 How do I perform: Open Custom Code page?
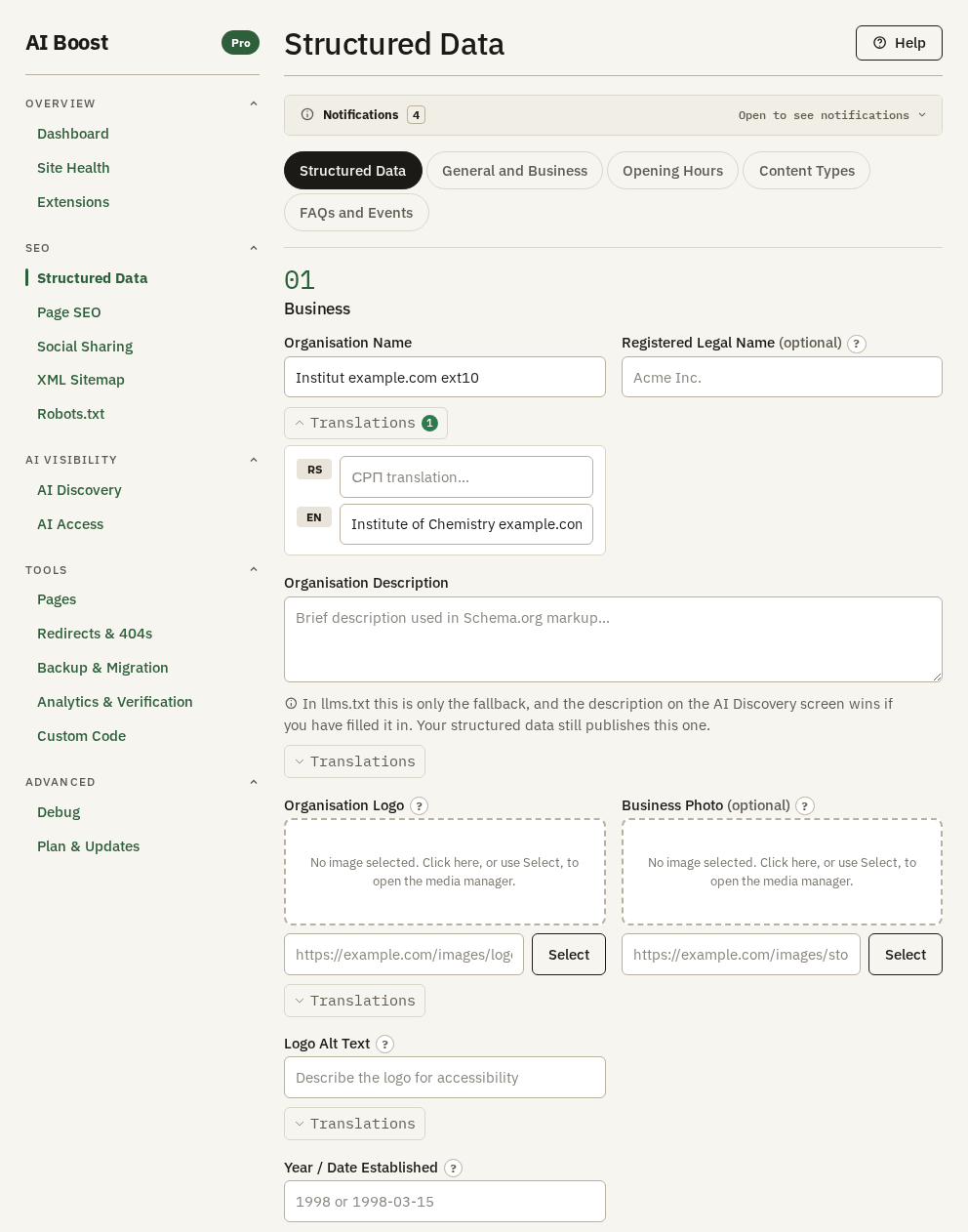(x=82, y=736)
